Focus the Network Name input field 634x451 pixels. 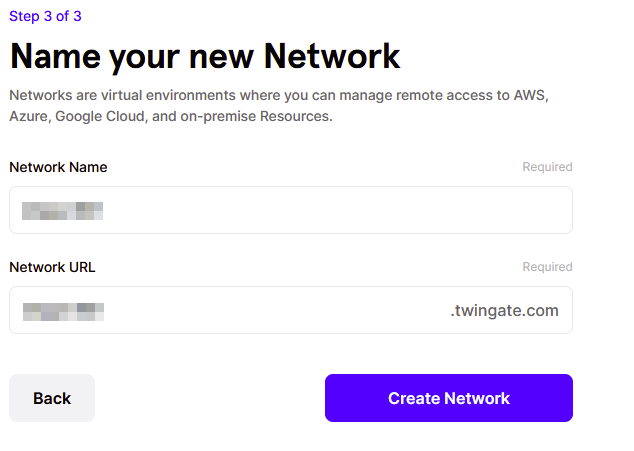coord(291,210)
